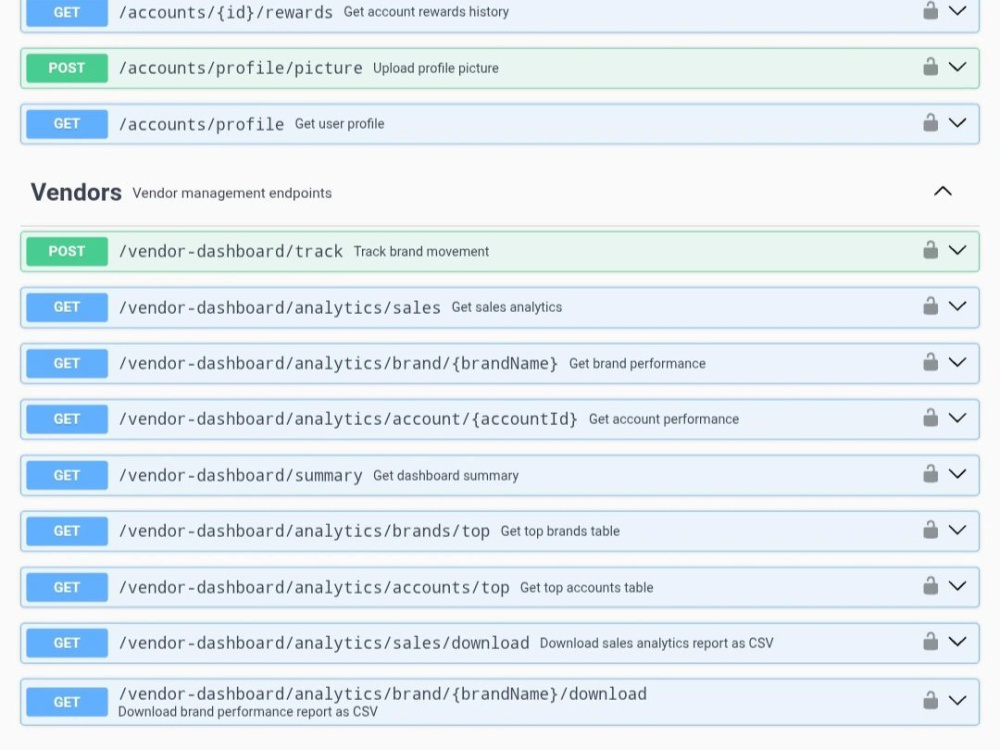Click 'Track brand movement' description
This screenshot has height=750, width=1000.
[x=421, y=251]
